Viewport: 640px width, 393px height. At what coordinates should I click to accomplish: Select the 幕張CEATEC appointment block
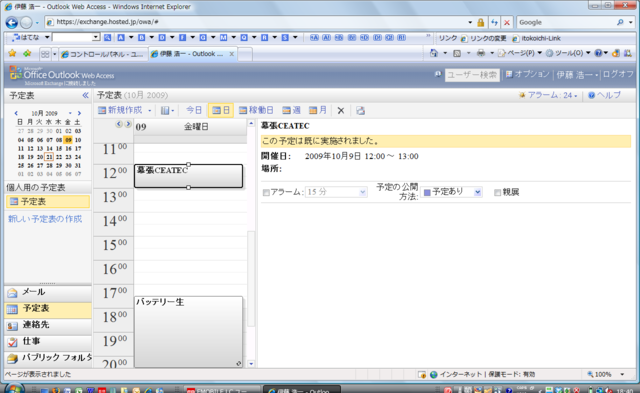pyautogui.click(x=188, y=176)
